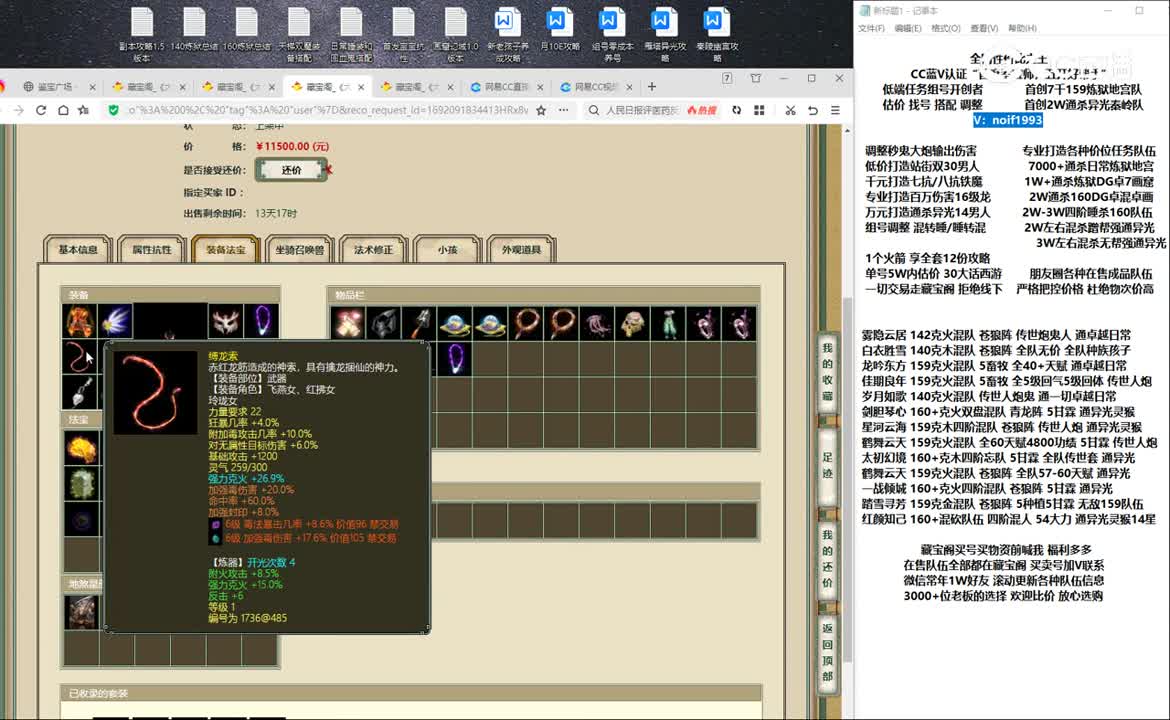Select the axe item in the inventory
The height and width of the screenshot is (720, 1170).
click(419, 324)
